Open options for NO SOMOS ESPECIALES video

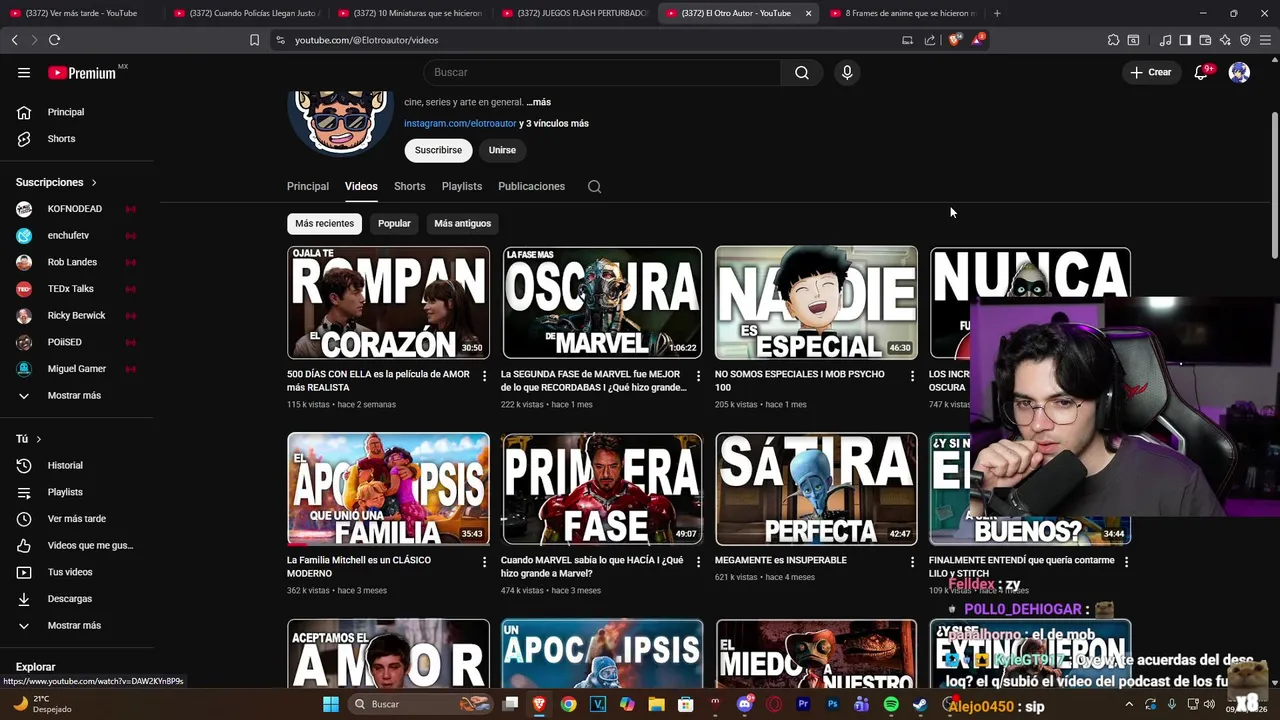pyautogui.click(x=912, y=376)
